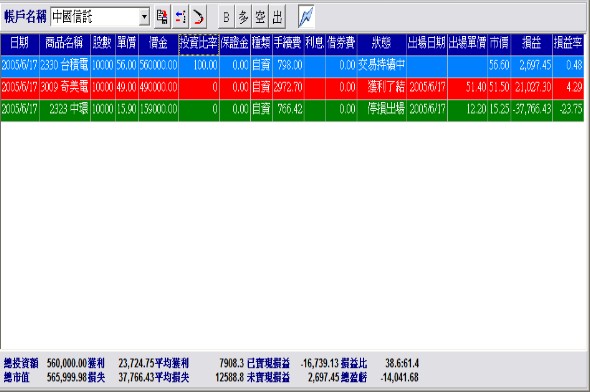The width and height of the screenshot is (590, 392).
Task: Click the 手續費 column header
Action: tap(288, 44)
